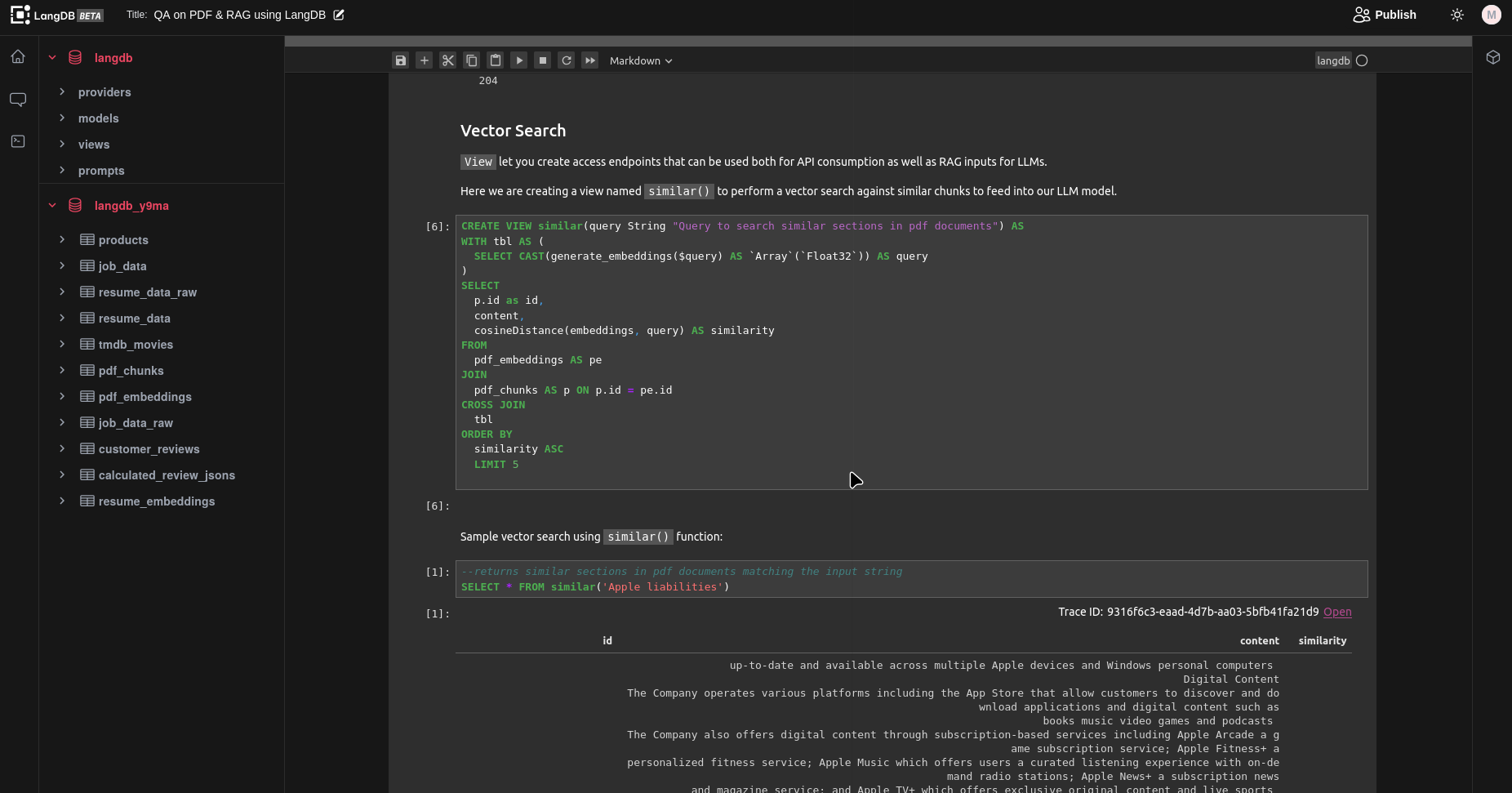The height and width of the screenshot is (793, 1512).
Task: Expand the views node
Action: click(62, 145)
